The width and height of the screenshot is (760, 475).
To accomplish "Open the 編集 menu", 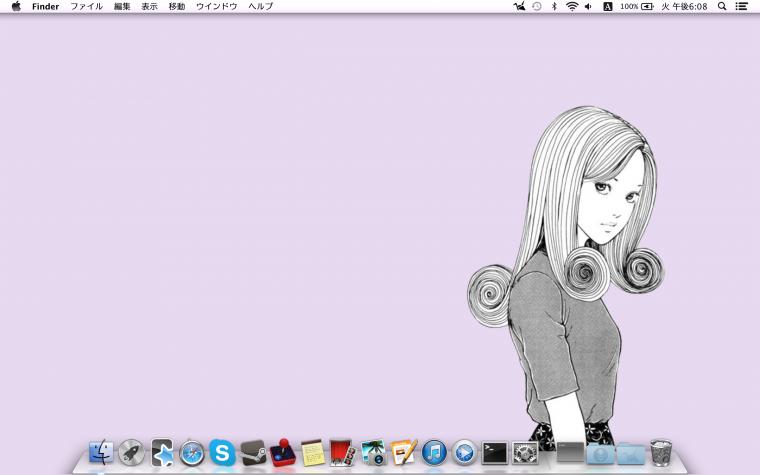I will tap(122, 6).
